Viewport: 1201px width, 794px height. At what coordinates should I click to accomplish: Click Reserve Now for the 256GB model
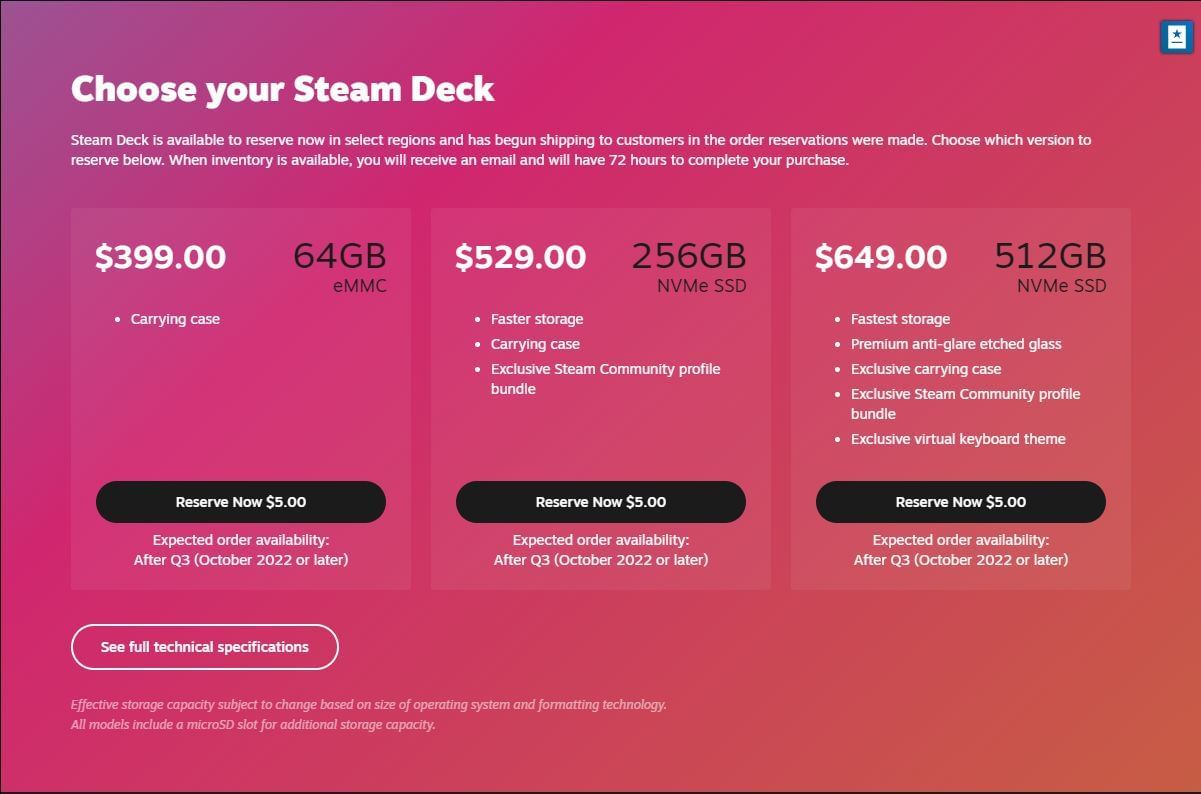(x=600, y=501)
